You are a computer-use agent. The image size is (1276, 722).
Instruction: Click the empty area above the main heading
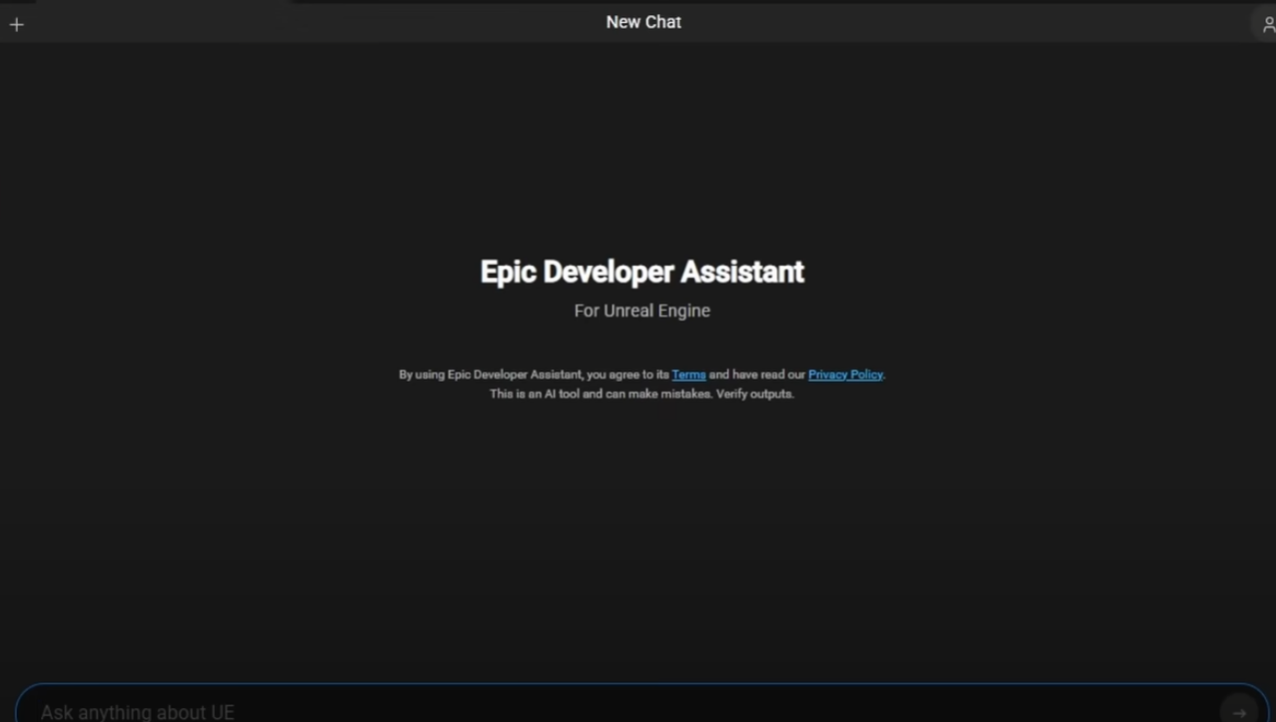point(640,150)
